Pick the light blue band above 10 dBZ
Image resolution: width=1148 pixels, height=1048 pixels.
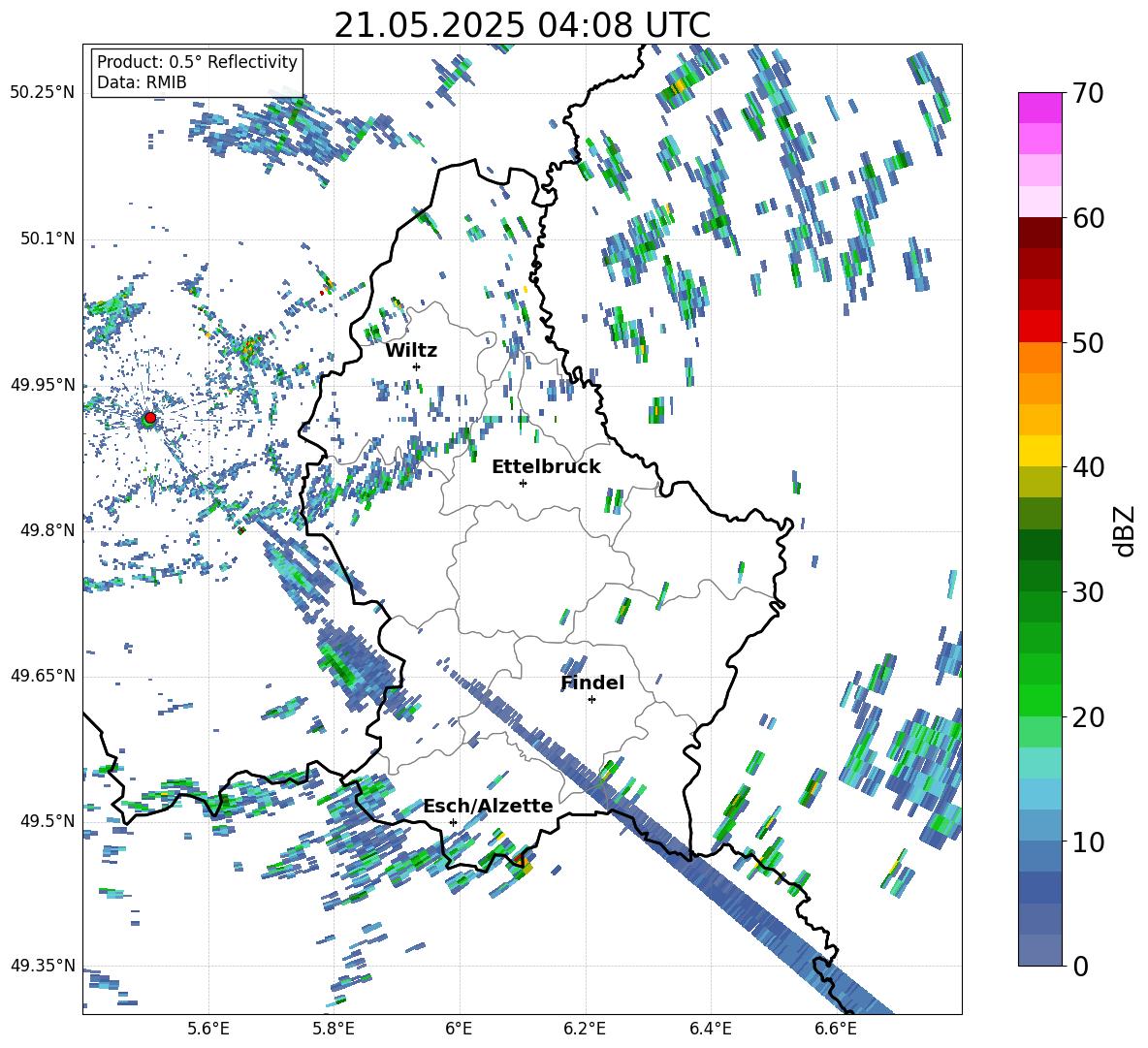[x=1039, y=826]
